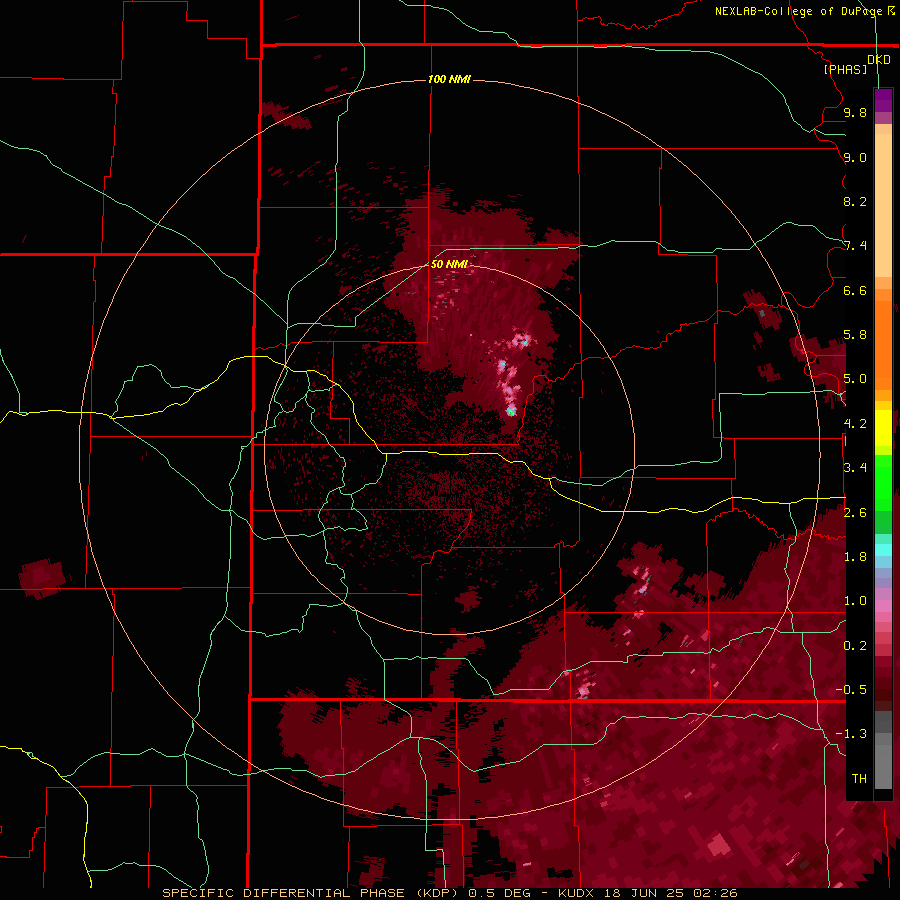Click the -0.5 value on the color scale
The image size is (900, 900).
(852, 690)
